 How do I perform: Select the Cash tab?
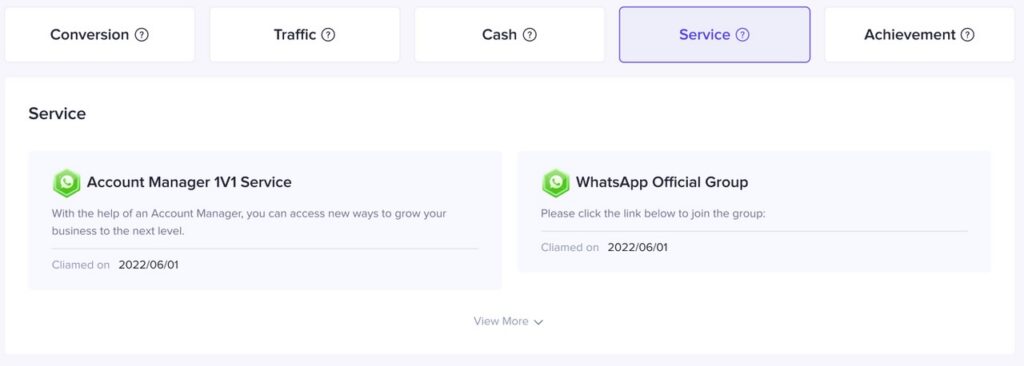click(509, 35)
